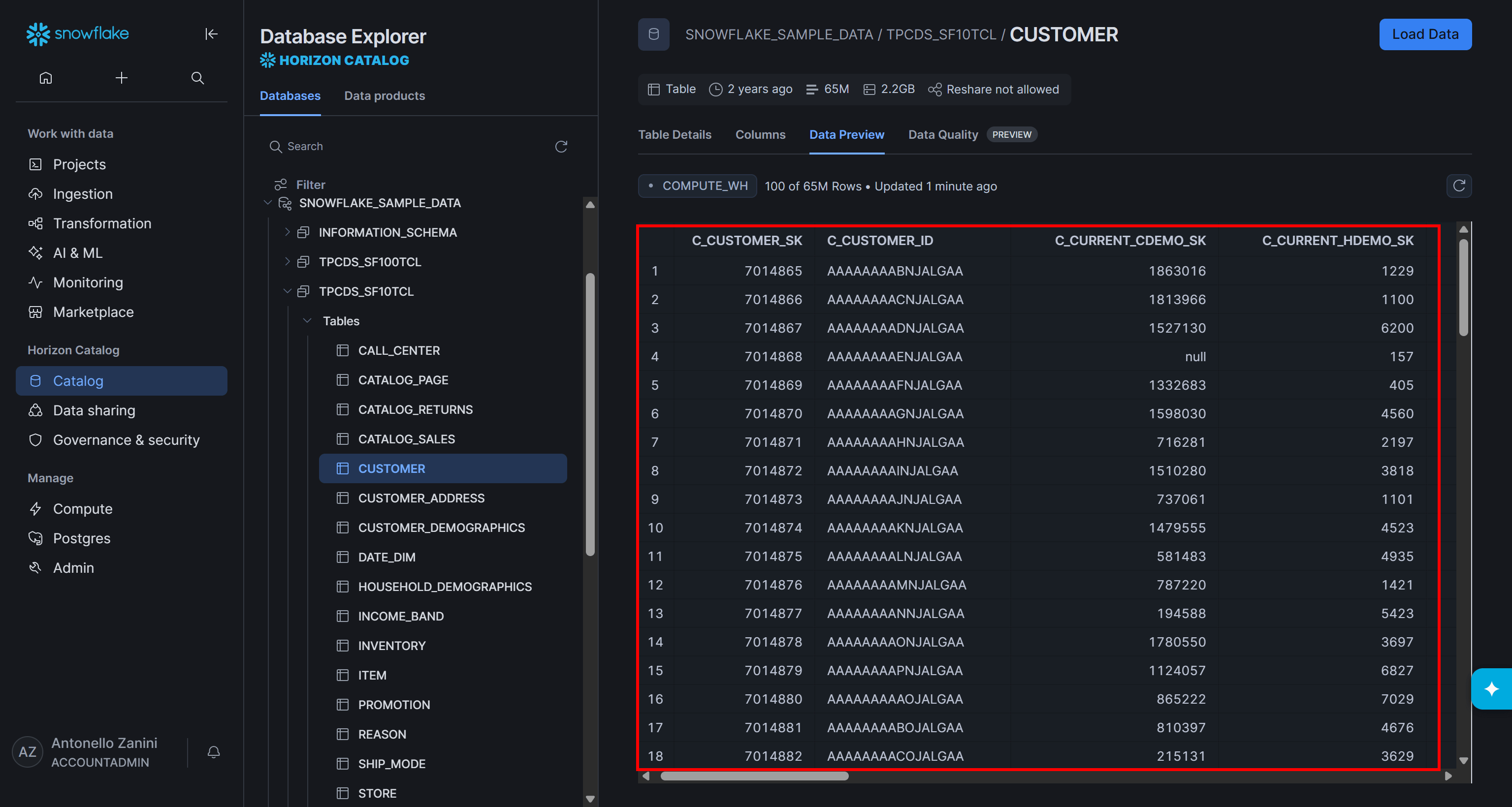1512x807 pixels.
Task: Select the CUSTOMER_DEMOGRAPHICS table
Action: [x=443, y=528]
